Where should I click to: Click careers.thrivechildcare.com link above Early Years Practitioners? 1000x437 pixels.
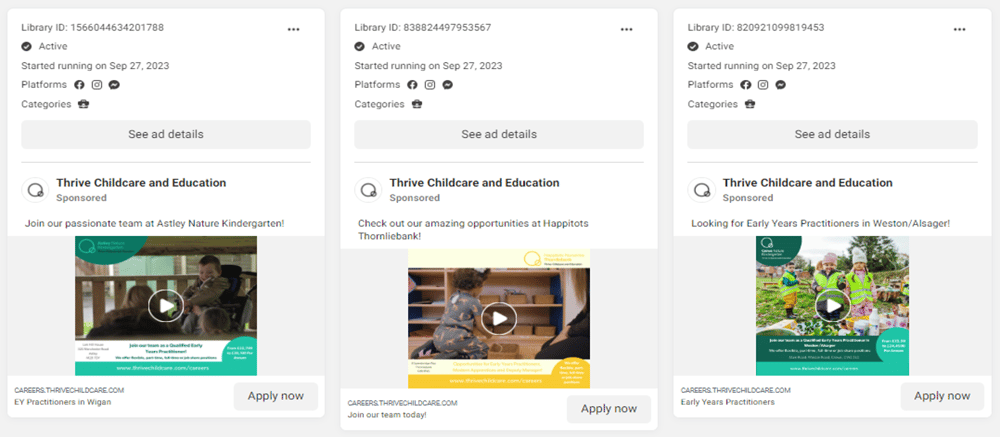click(735, 390)
